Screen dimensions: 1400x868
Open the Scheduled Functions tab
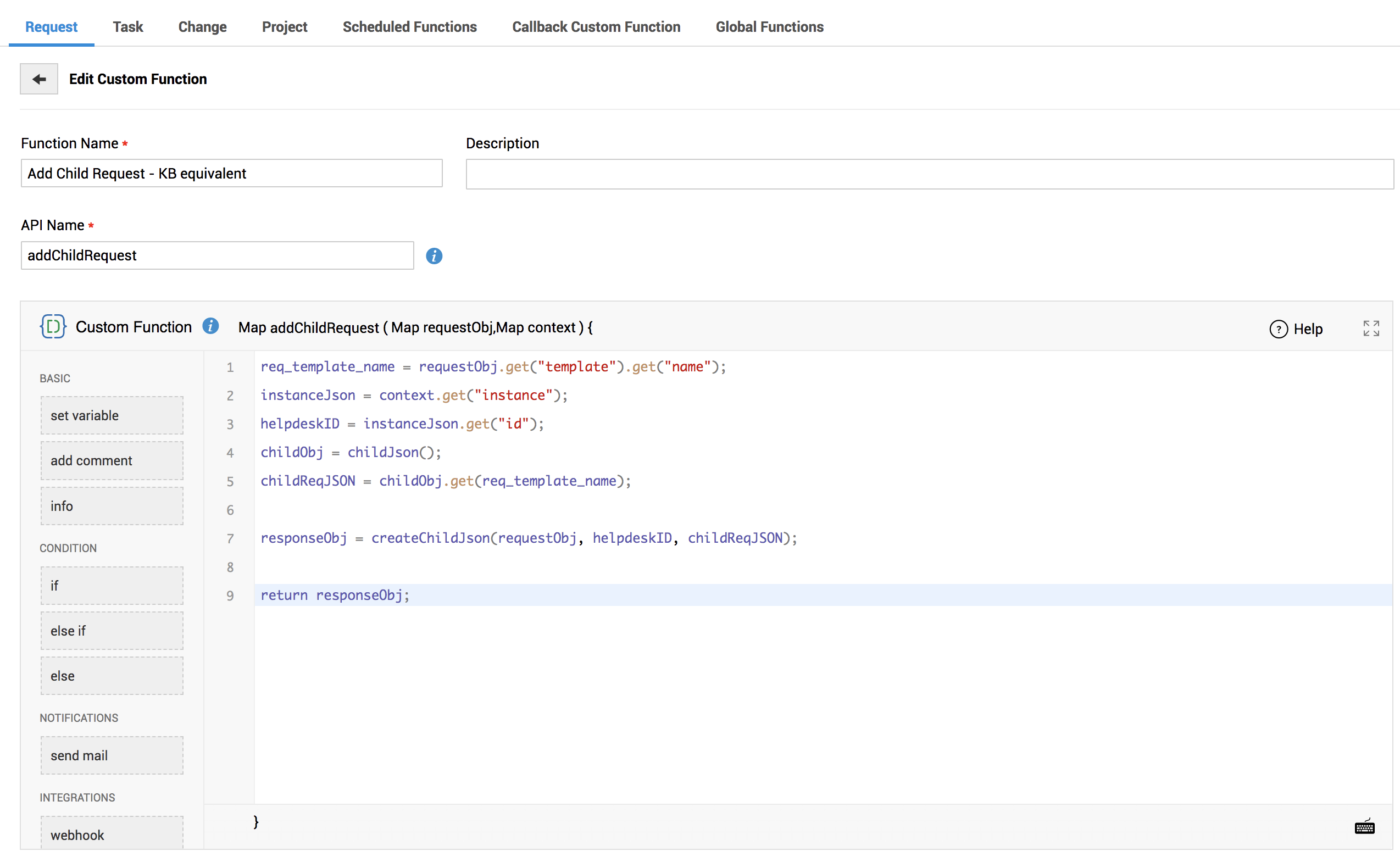point(409,27)
